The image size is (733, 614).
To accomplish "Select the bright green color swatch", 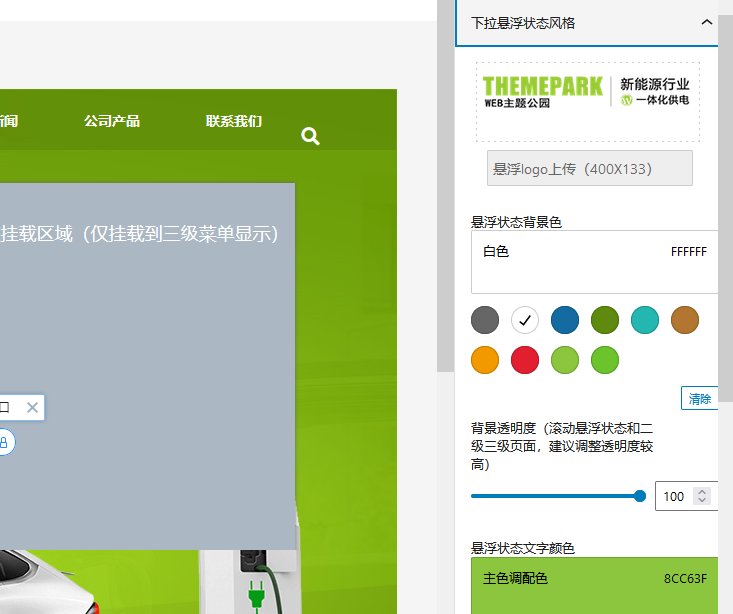I will (605, 360).
